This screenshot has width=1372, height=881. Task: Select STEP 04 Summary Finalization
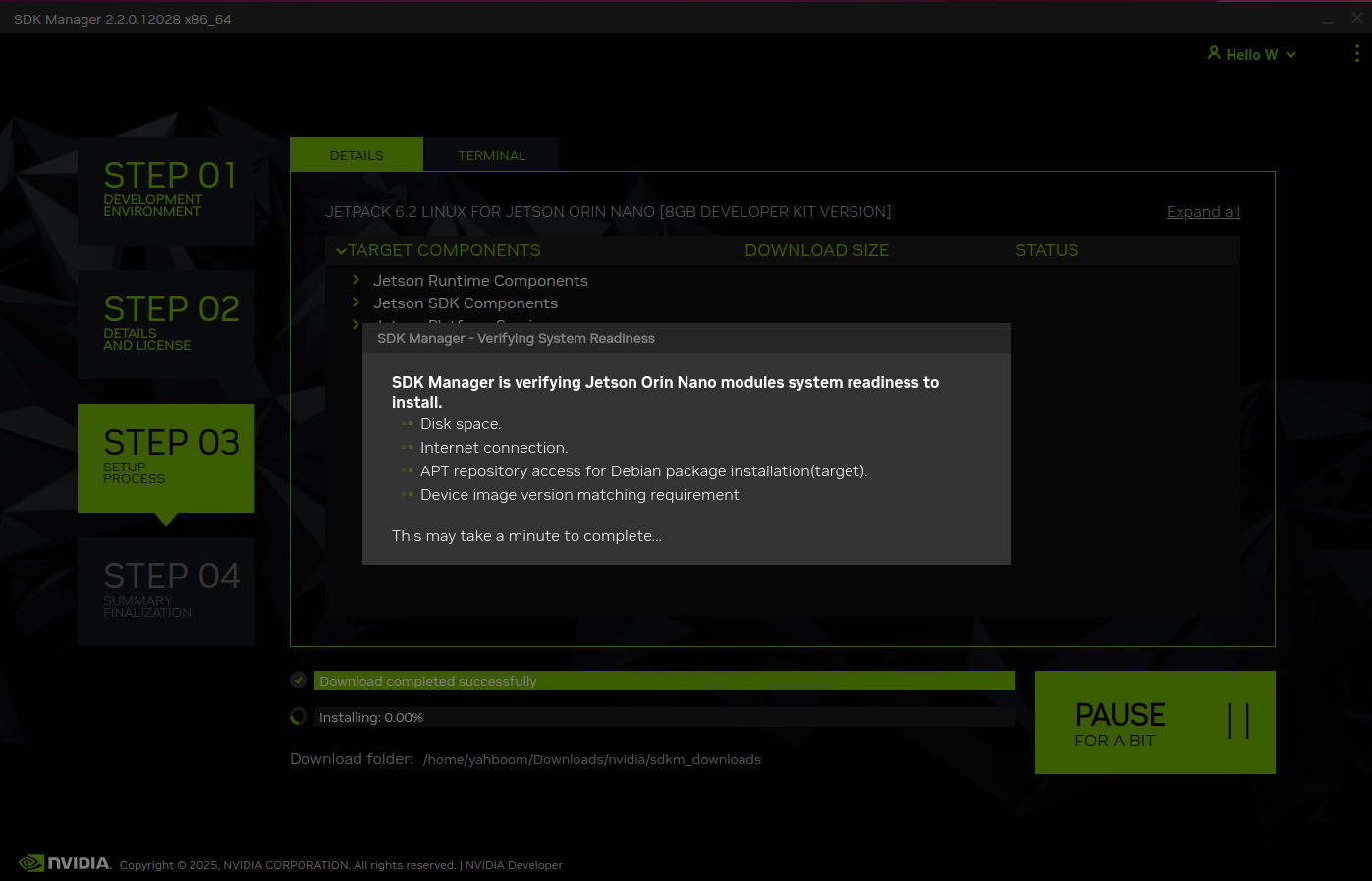click(165, 591)
